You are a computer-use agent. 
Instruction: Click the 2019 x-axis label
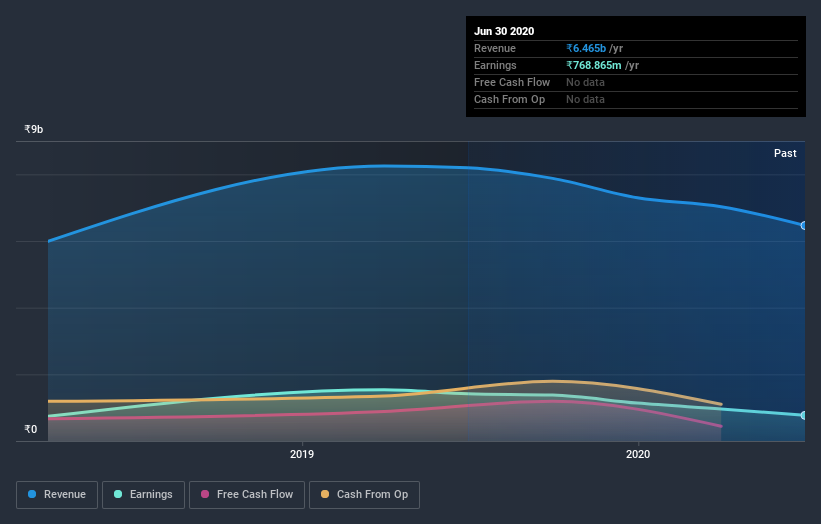tap(302, 454)
